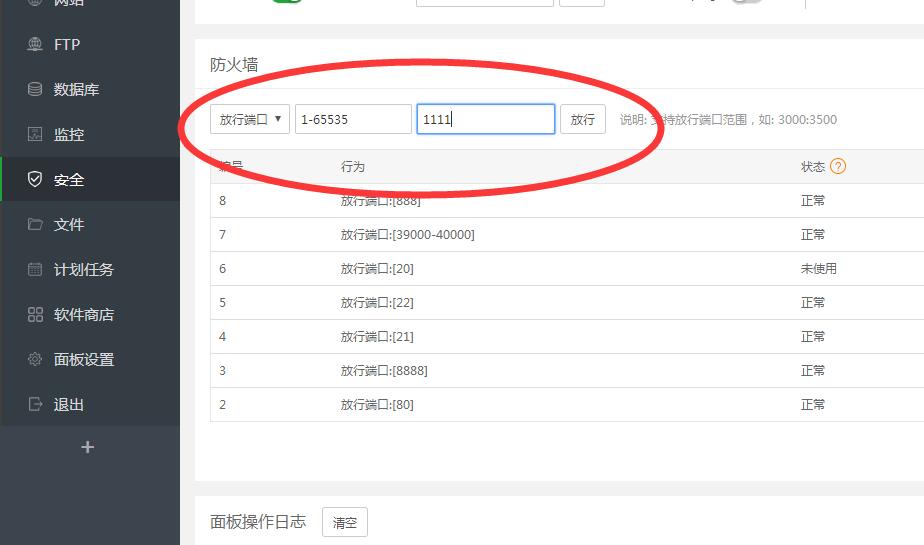Open the 数据库 database icon in sidebar

35,89
